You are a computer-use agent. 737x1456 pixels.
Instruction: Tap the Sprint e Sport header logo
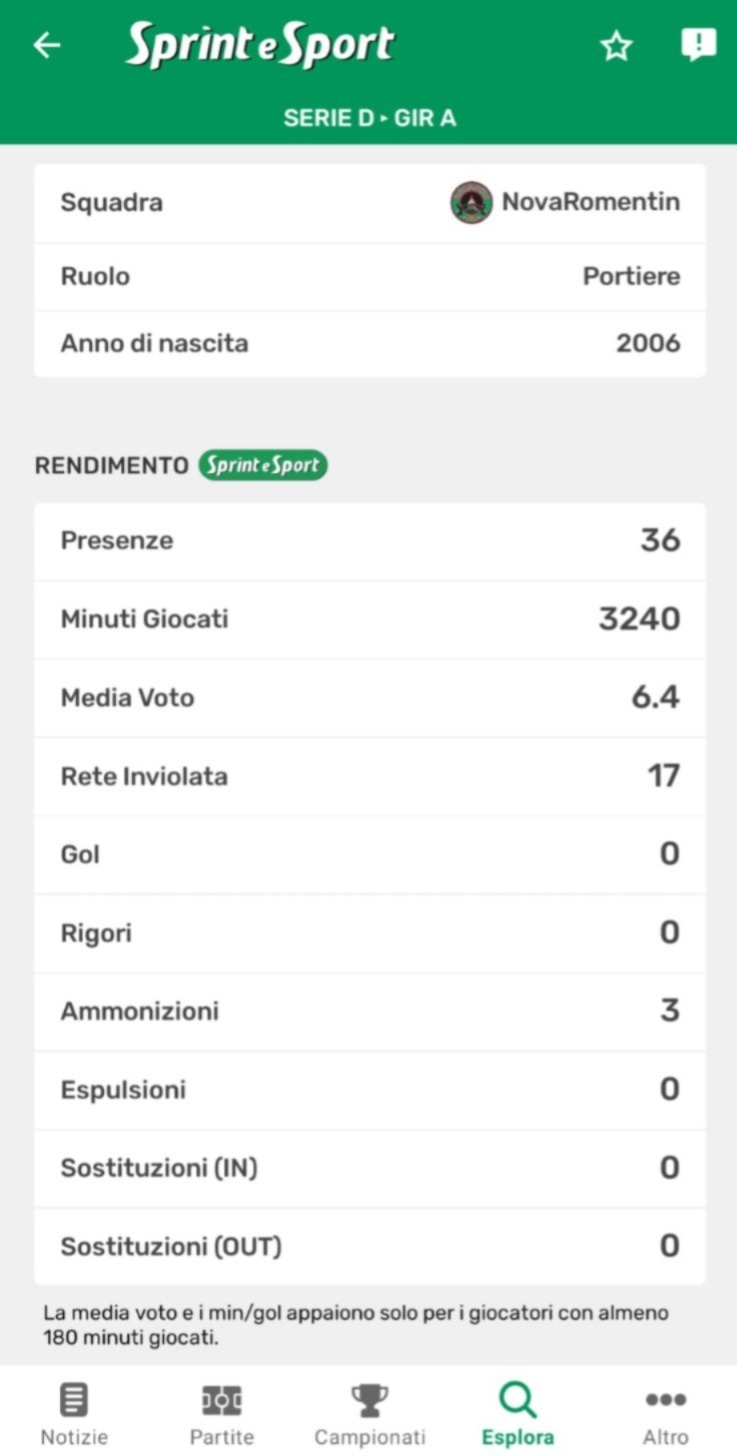coord(260,45)
